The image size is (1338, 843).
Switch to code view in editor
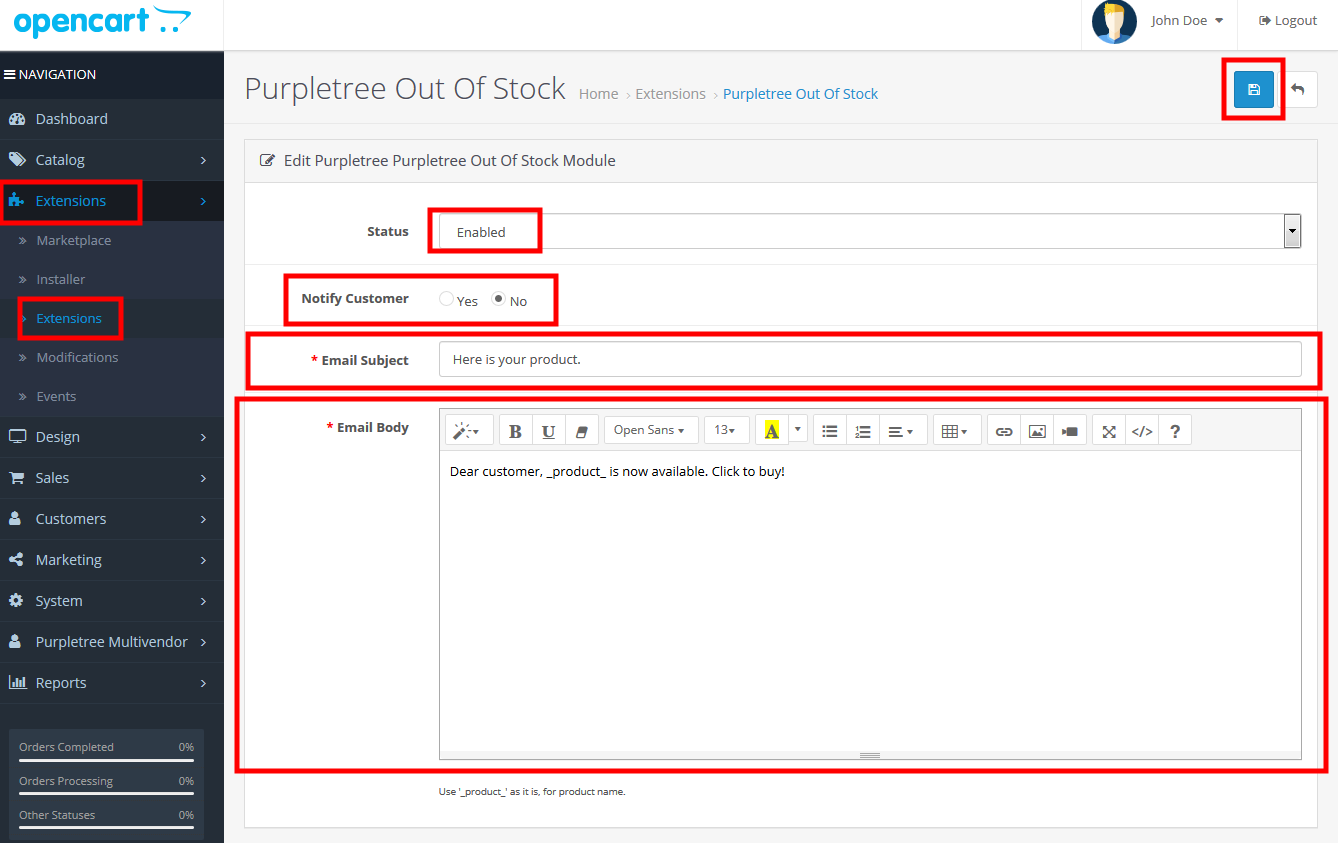pos(1142,431)
